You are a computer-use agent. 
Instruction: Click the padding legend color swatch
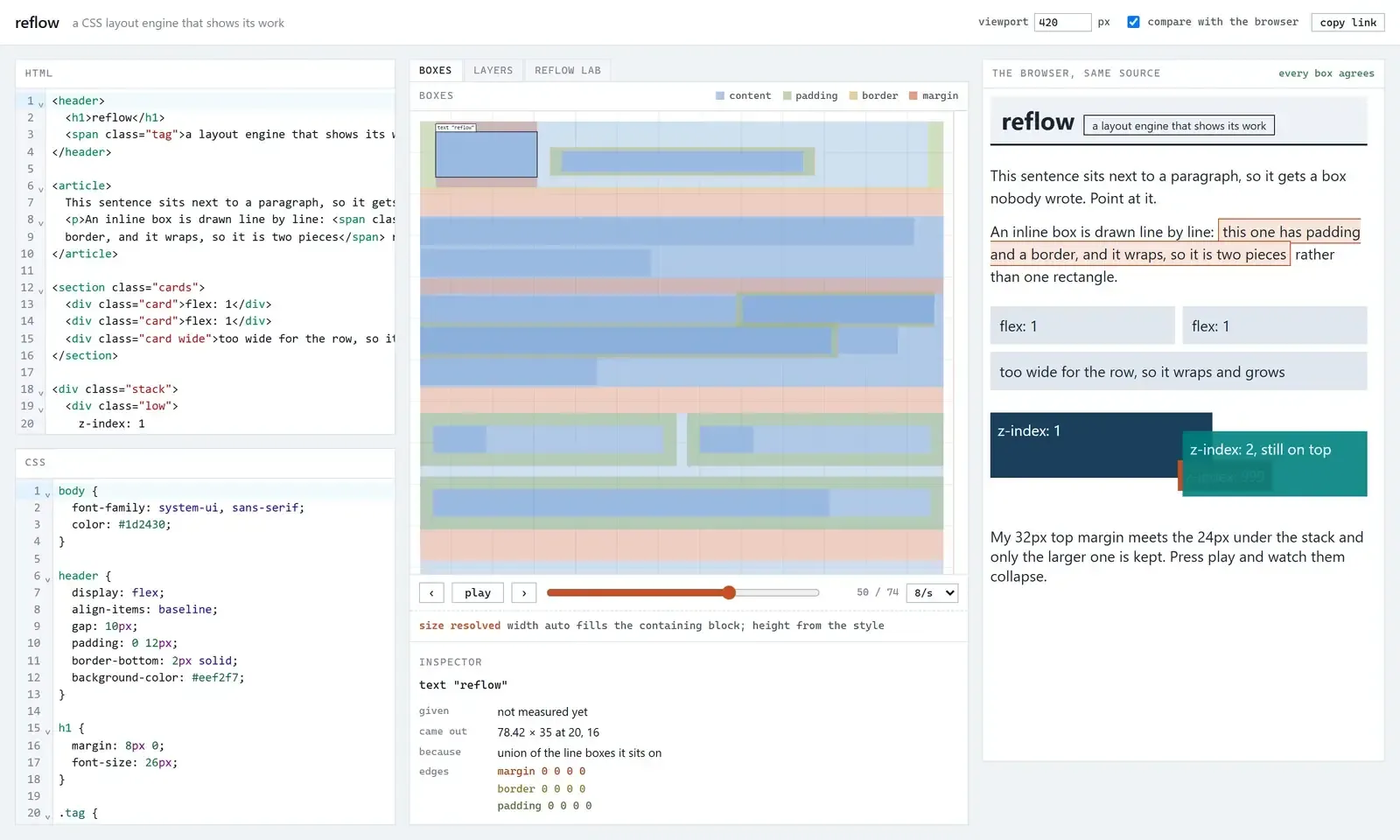click(x=787, y=95)
